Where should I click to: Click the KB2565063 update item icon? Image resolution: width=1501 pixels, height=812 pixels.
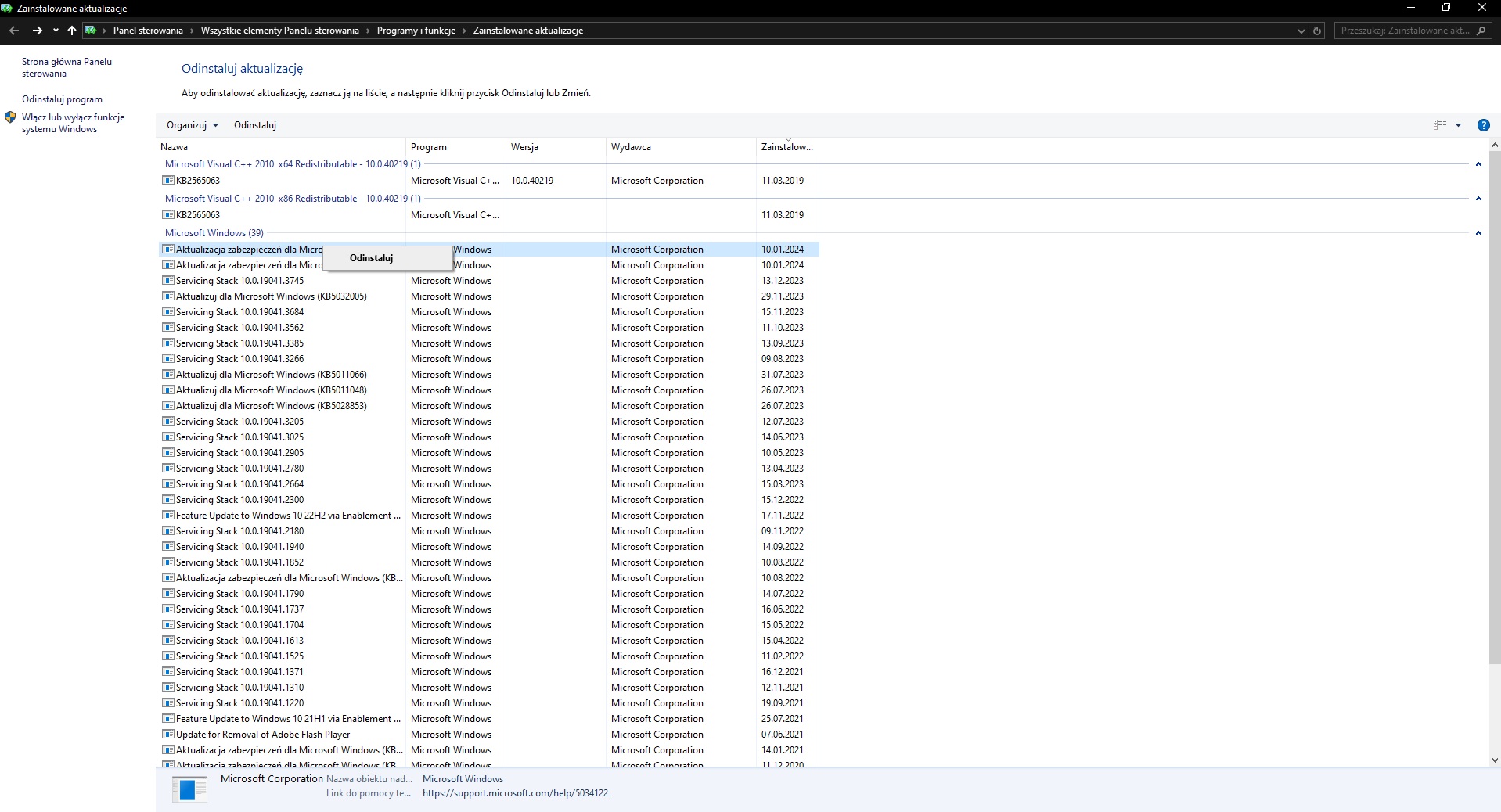coord(167,180)
